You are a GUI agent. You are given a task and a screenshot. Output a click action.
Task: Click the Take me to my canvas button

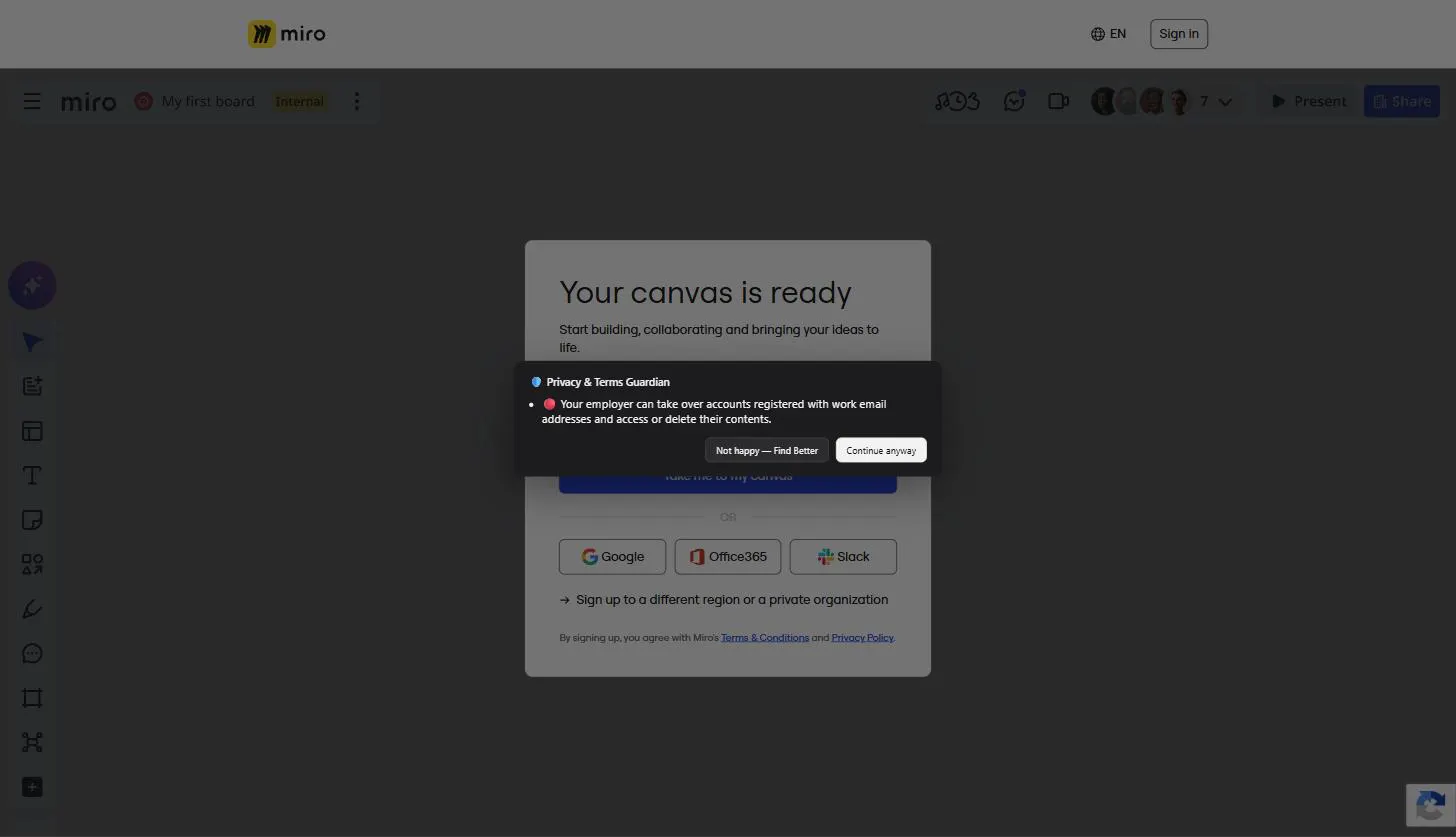(728, 483)
